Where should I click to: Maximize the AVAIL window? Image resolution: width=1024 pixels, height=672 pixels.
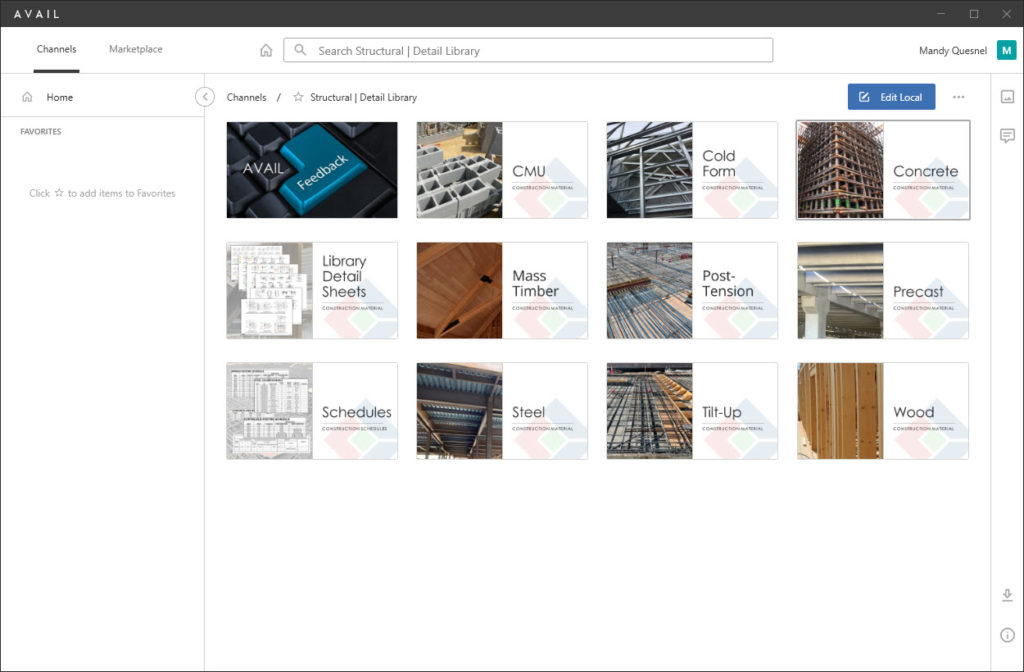coord(974,13)
